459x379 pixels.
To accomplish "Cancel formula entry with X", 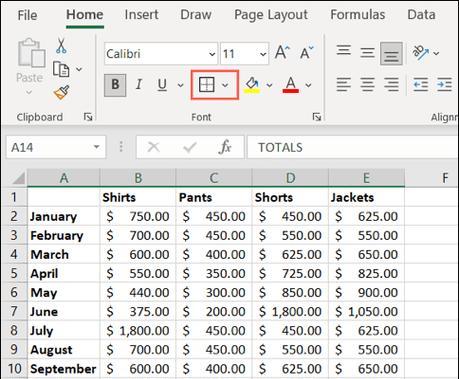I will tap(153, 147).
